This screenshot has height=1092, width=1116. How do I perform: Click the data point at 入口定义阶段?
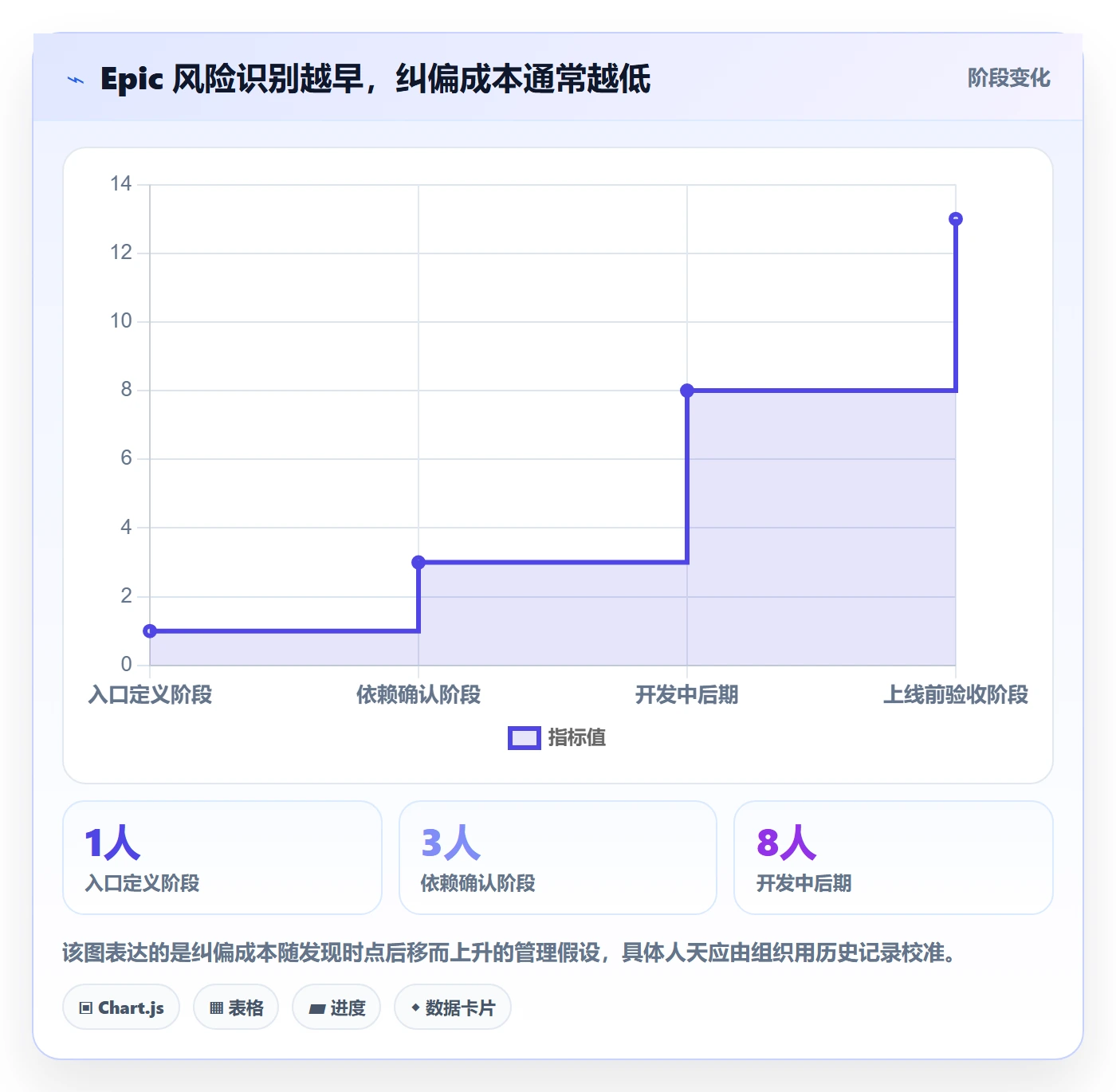coord(150,631)
